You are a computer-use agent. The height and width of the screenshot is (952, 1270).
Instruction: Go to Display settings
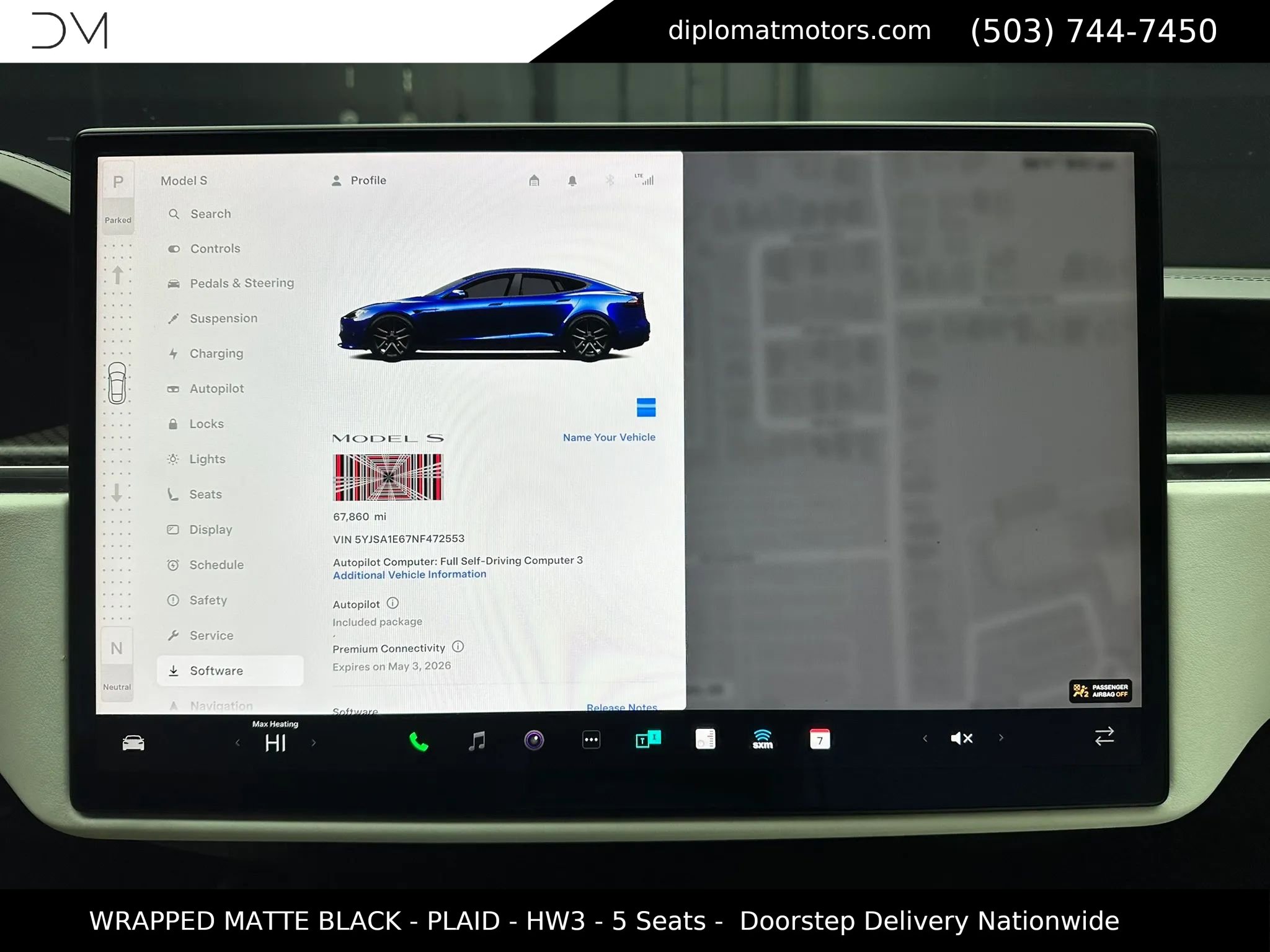pyautogui.click(x=200, y=530)
